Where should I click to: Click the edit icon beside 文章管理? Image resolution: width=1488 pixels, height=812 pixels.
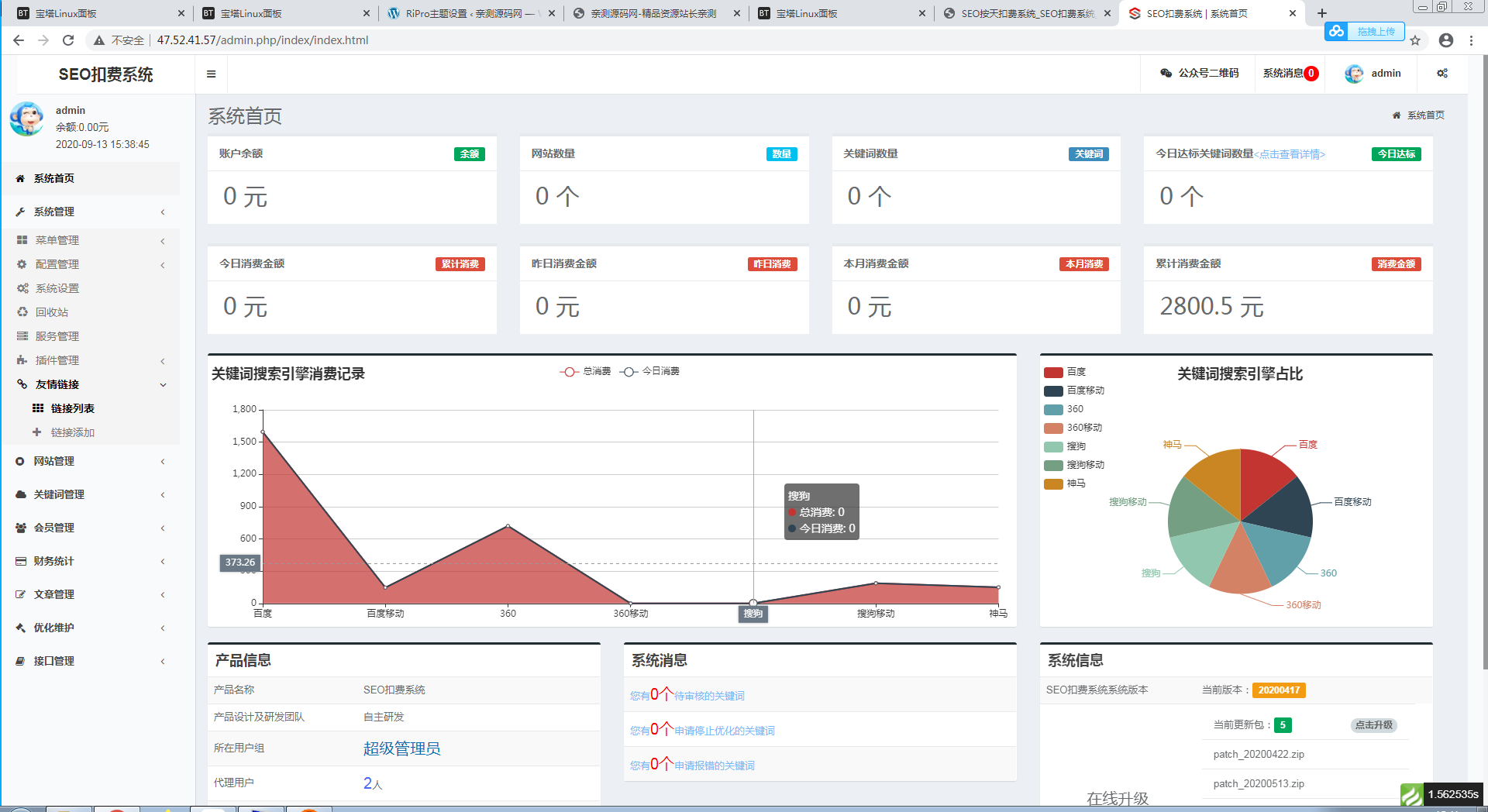coord(20,594)
